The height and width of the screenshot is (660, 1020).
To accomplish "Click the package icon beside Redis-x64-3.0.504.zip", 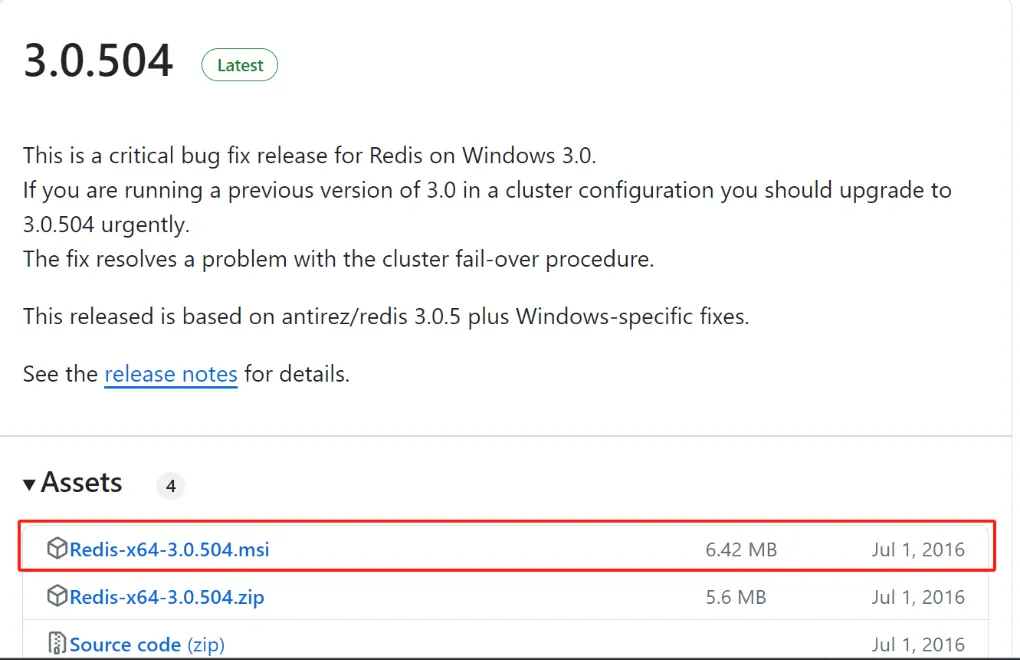I will coord(57,597).
